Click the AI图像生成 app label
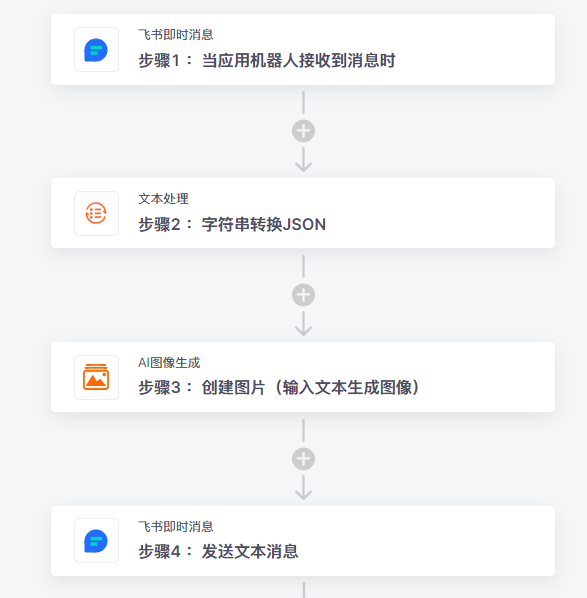The height and width of the screenshot is (598, 587). coord(169,363)
